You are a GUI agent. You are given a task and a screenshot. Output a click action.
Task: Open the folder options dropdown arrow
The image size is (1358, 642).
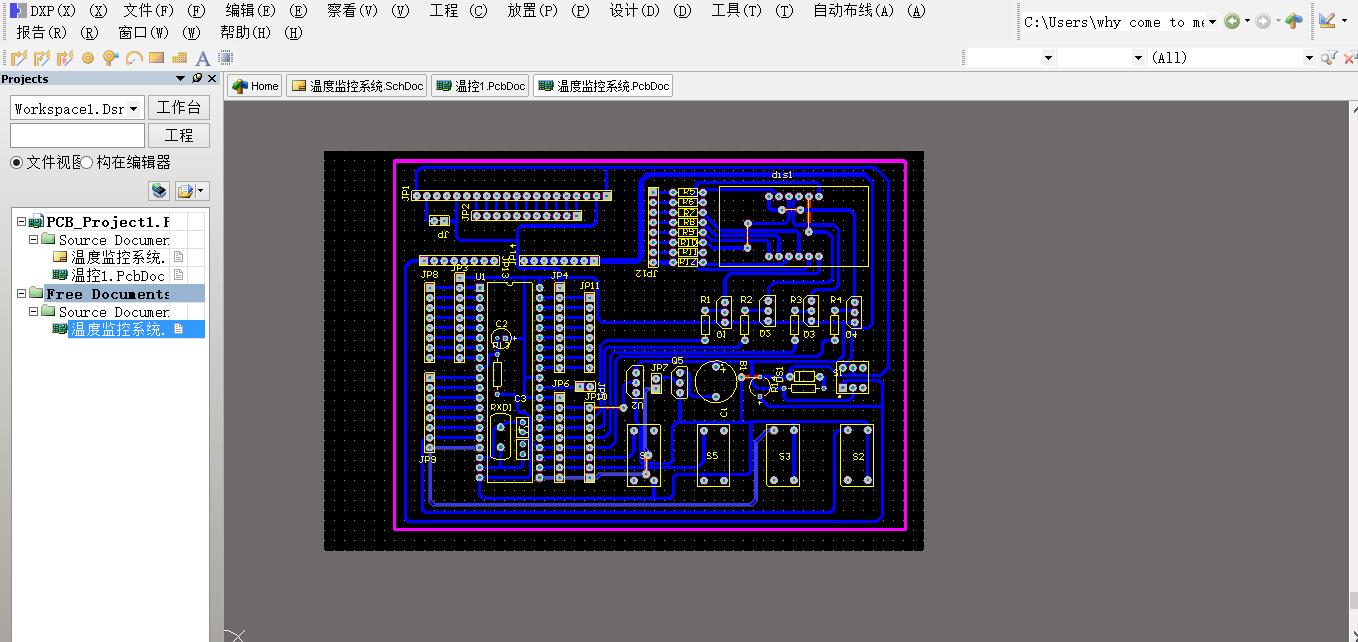(x=202, y=191)
